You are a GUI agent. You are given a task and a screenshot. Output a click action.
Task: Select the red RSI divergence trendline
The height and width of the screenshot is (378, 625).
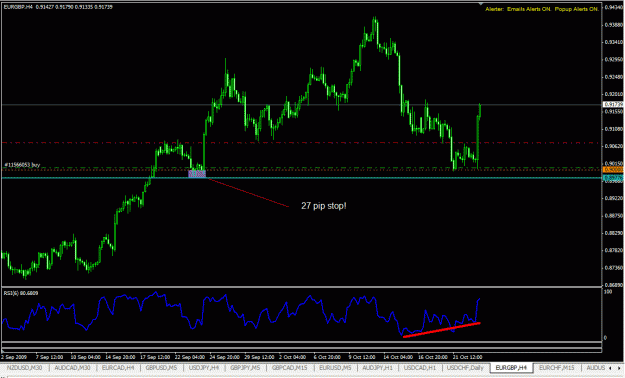tap(442, 330)
